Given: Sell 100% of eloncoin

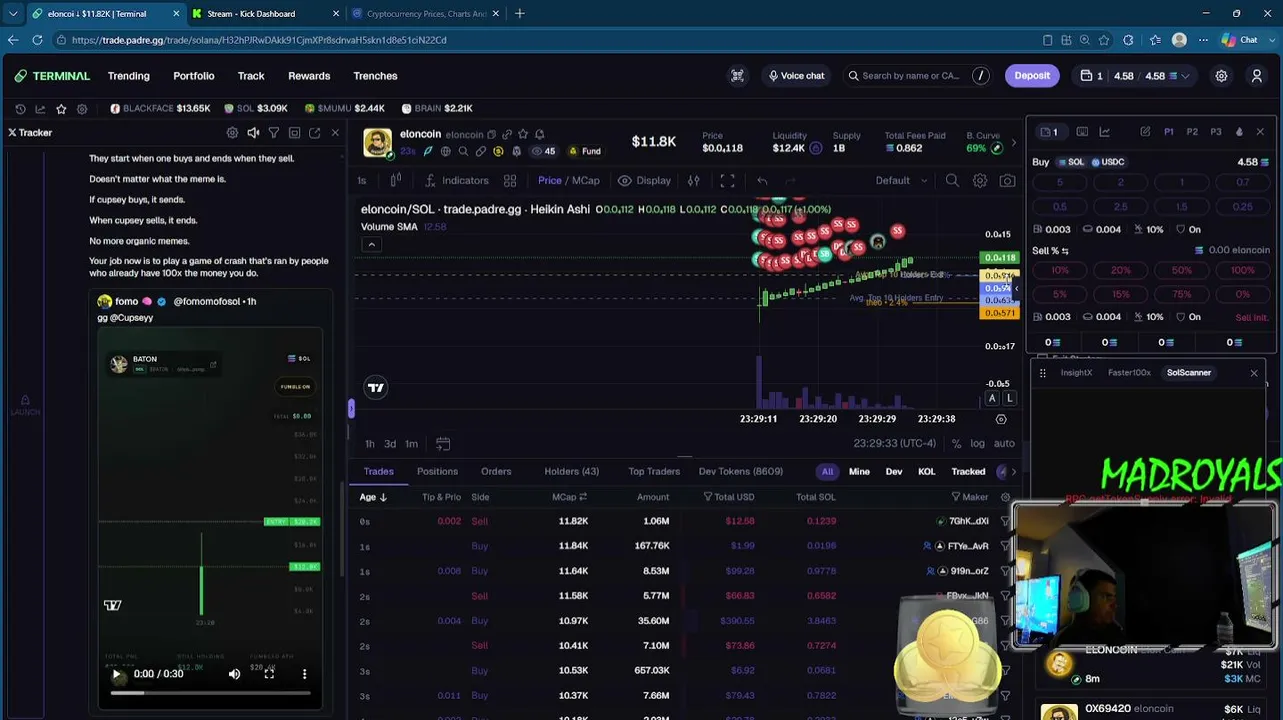Looking at the screenshot, I should [1242, 270].
